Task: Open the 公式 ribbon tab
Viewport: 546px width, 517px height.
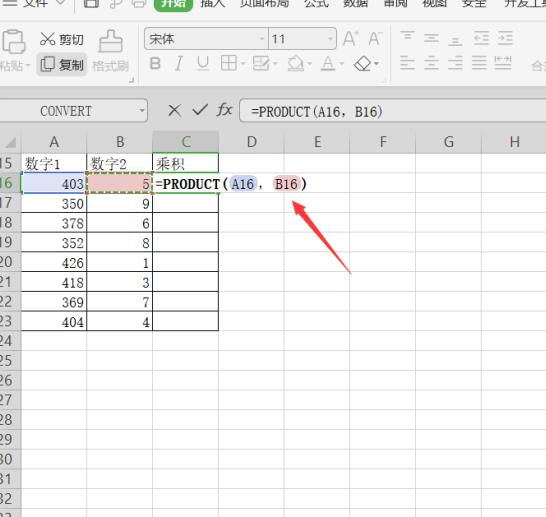Action: click(316, 3)
